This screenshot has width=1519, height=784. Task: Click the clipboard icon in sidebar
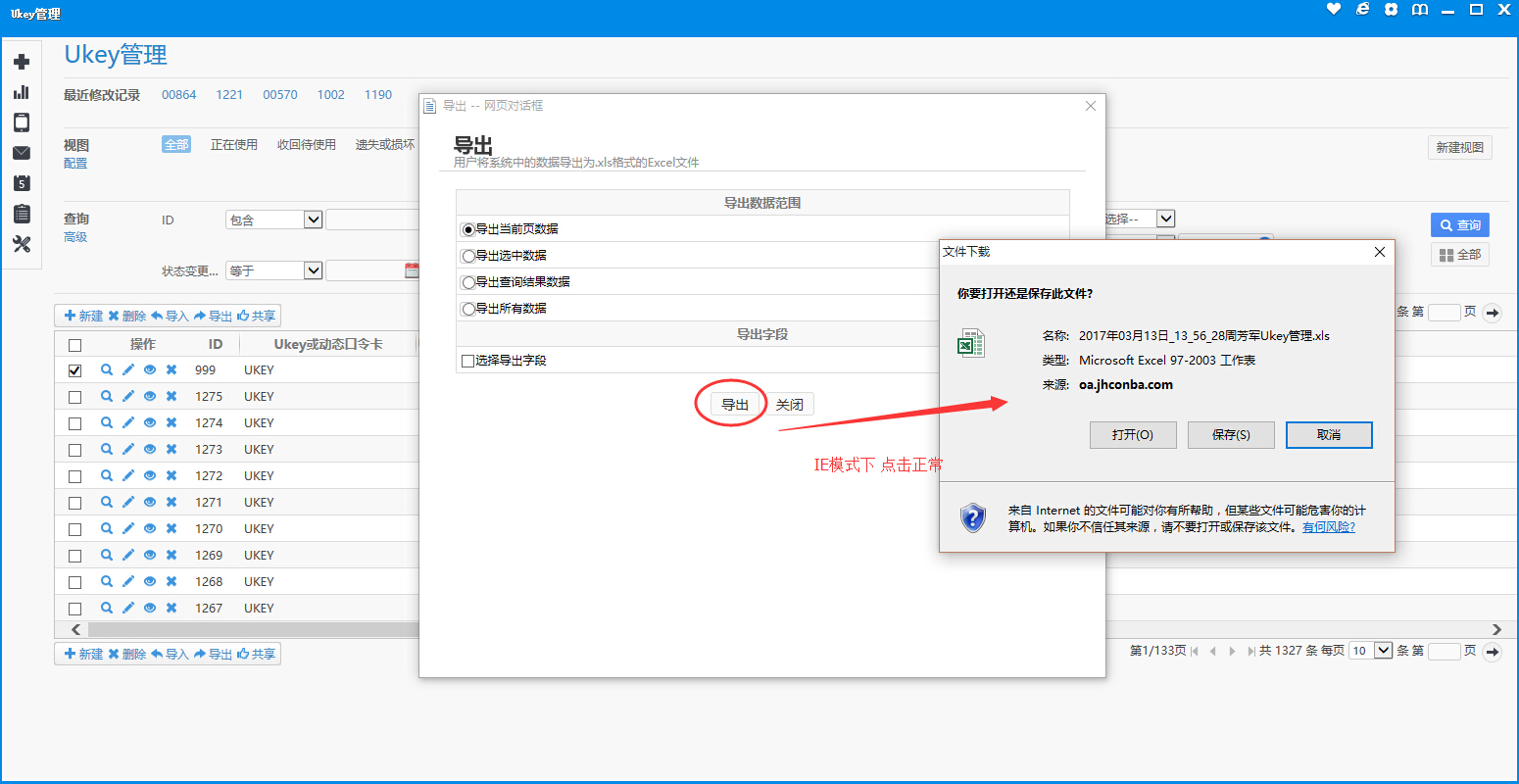22,214
